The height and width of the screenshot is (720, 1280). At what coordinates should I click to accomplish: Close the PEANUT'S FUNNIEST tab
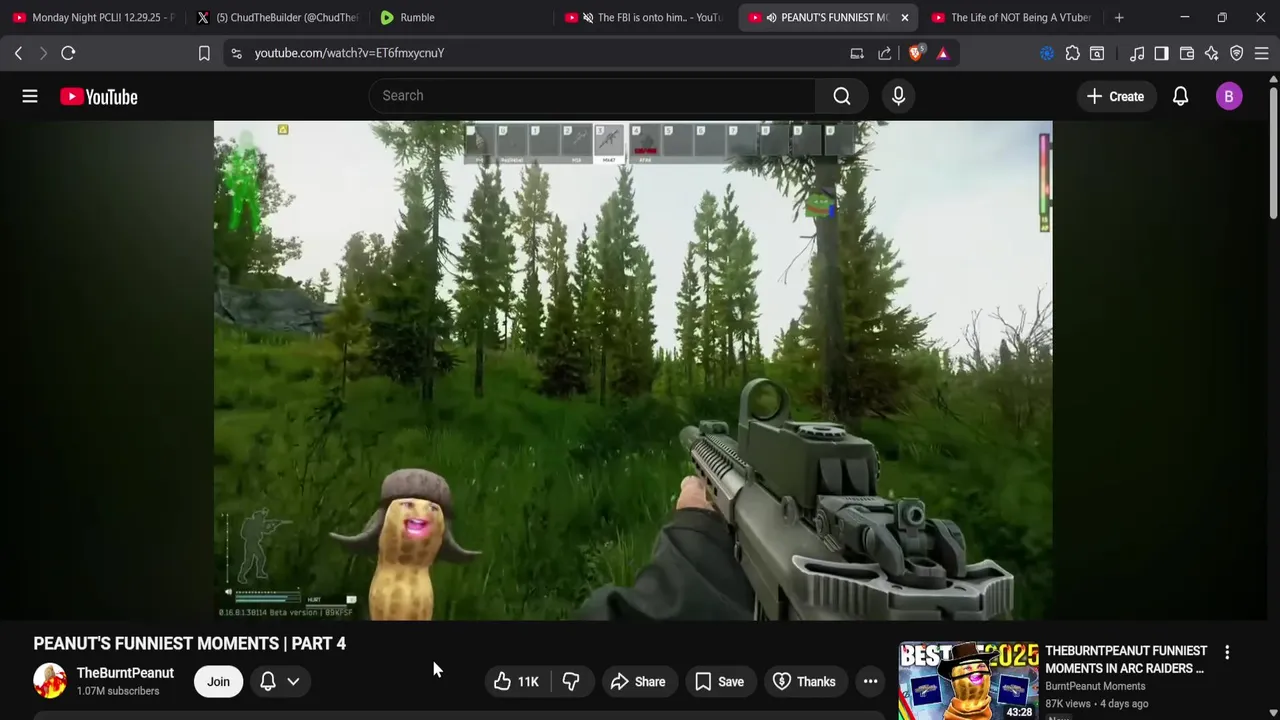coord(904,17)
